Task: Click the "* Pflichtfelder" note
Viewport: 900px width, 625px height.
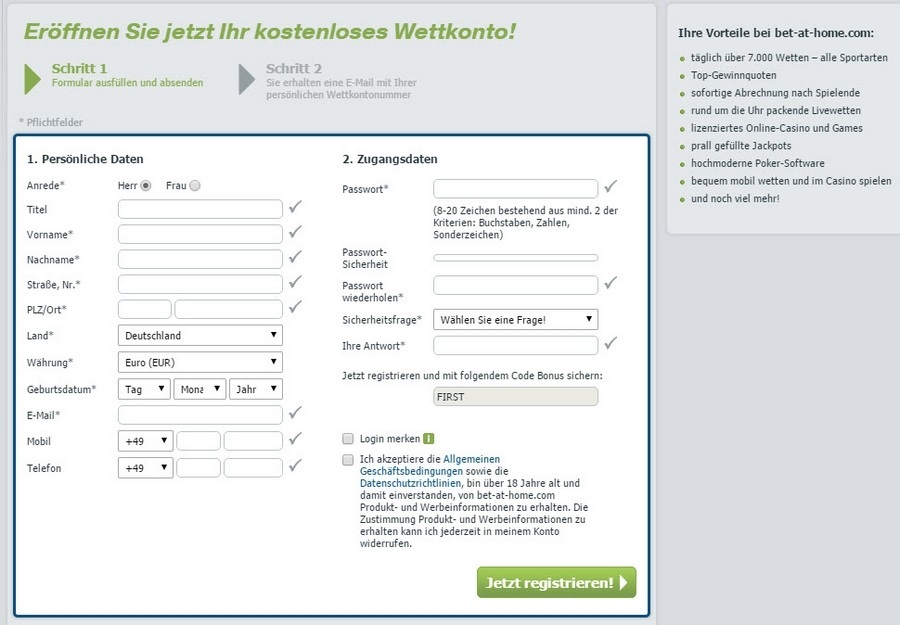Action: [x=51, y=122]
